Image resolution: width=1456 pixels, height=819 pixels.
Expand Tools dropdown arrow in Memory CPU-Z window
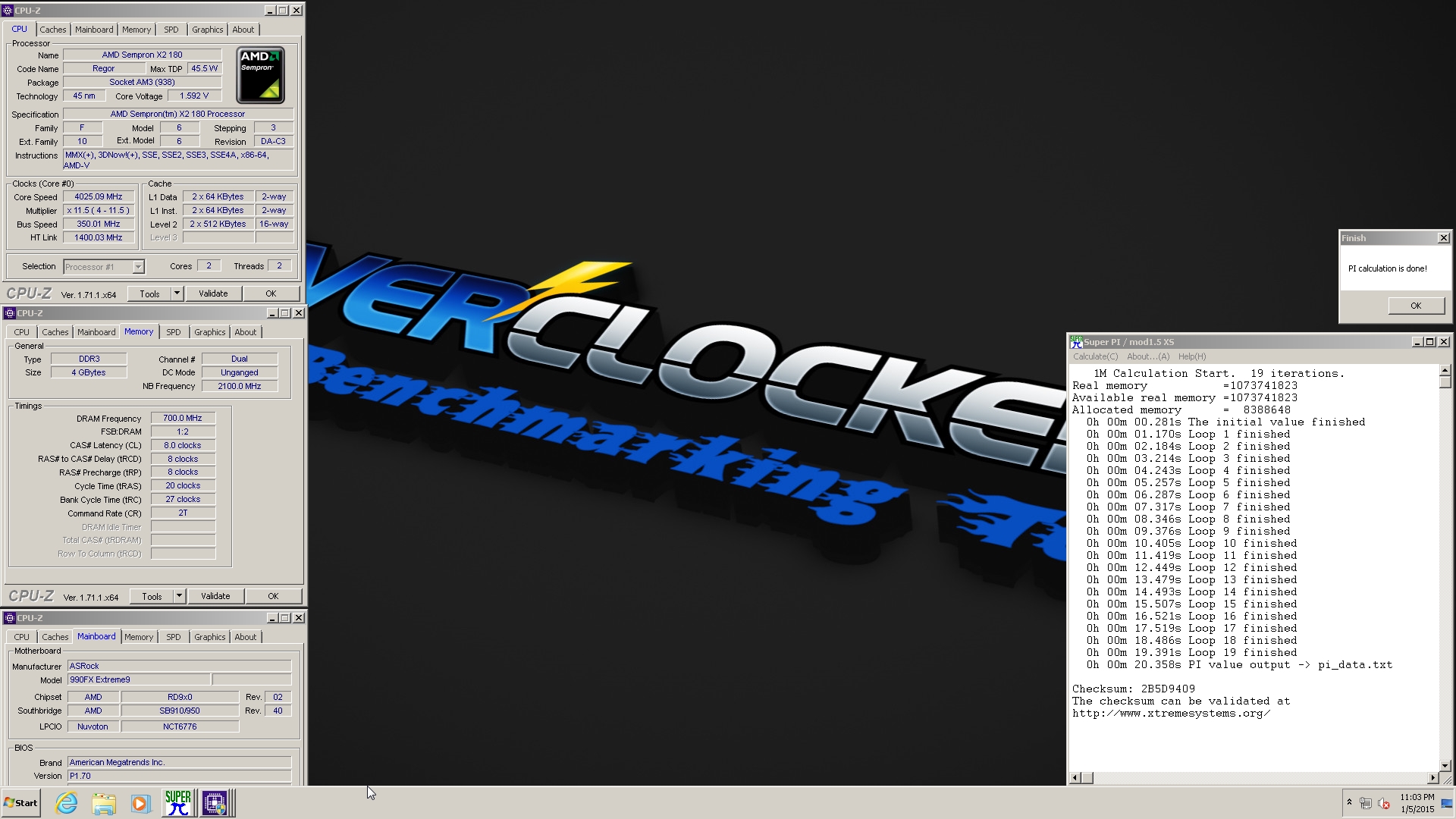point(180,597)
